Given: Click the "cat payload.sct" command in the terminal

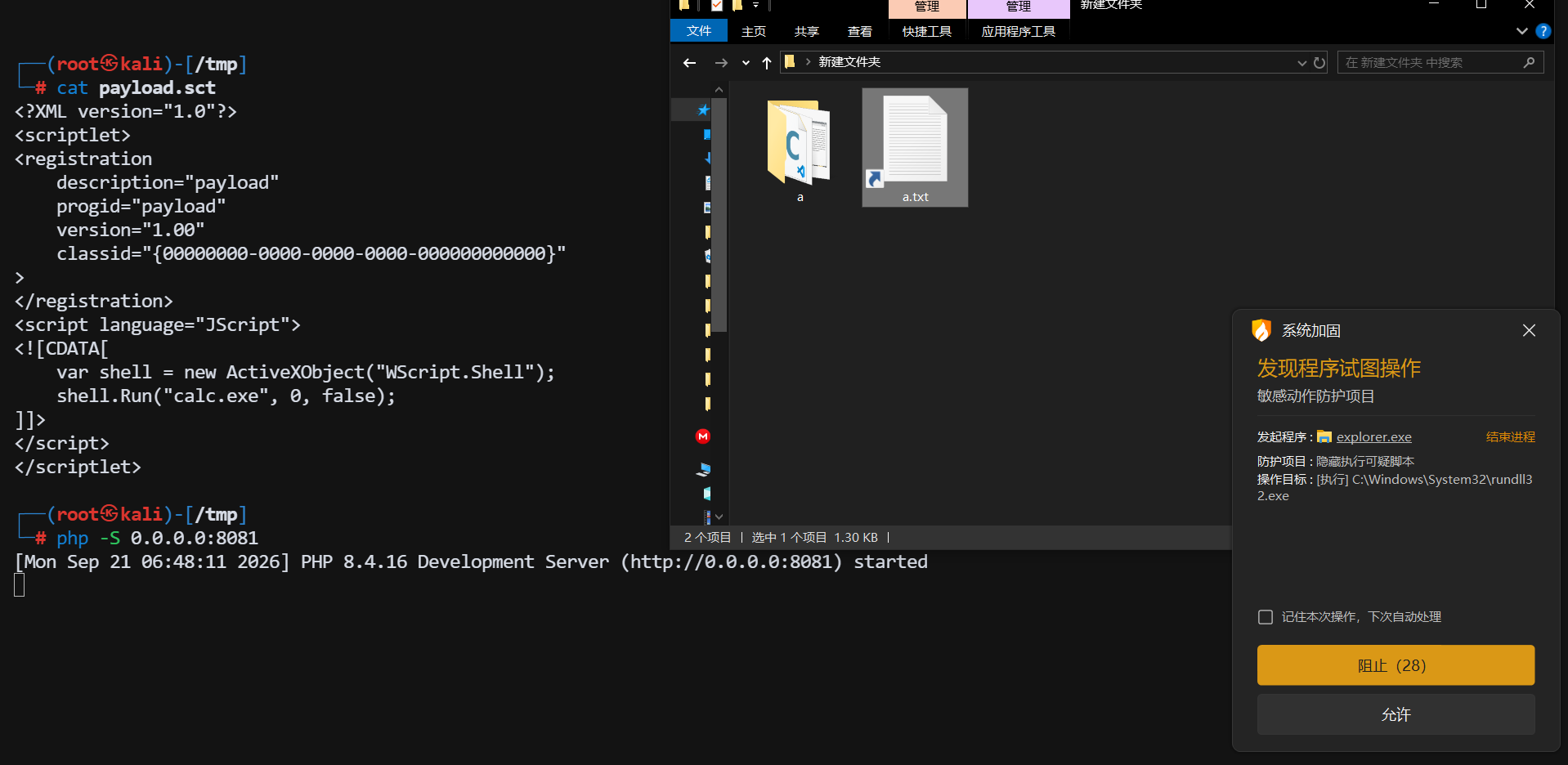Looking at the screenshot, I should click(x=136, y=88).
